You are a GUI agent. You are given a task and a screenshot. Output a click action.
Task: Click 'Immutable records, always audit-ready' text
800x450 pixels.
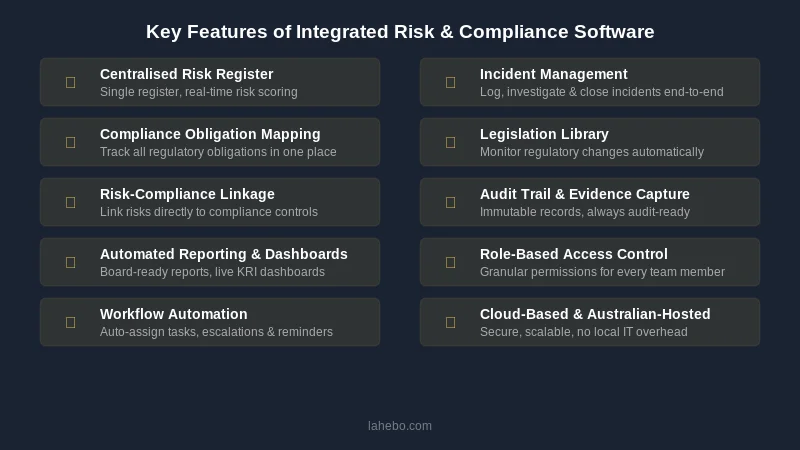(x=585, y=212)
